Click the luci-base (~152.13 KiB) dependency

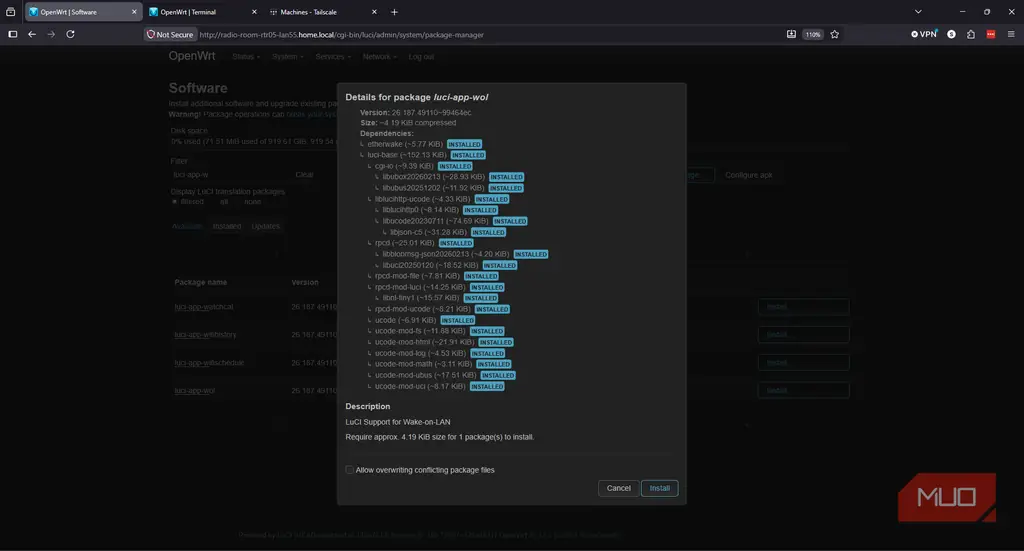[x=407, y=155]
